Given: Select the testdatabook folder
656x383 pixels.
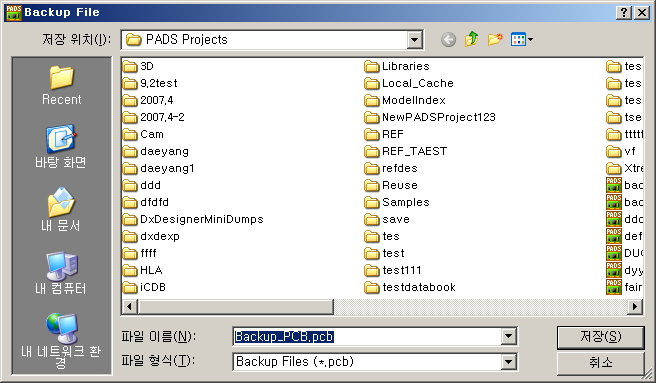Looking at the screenshot, I should tap(410, 287).
